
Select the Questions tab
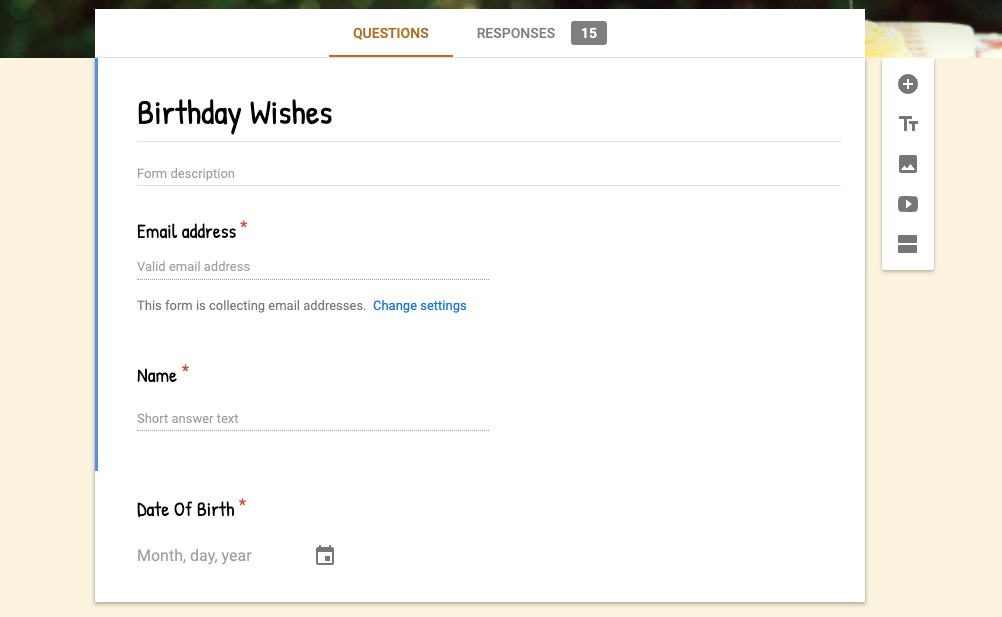coord(390,33)
